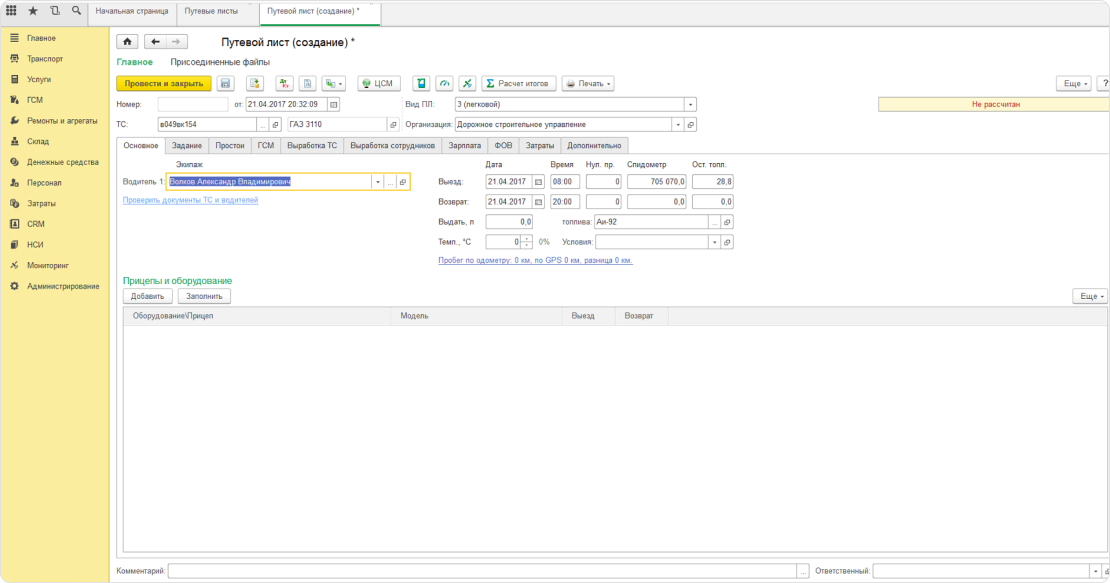Viewport: 1110px width, 583px height.
Task: Click the Провести и закрыть button
Action: tap(164, 83)
